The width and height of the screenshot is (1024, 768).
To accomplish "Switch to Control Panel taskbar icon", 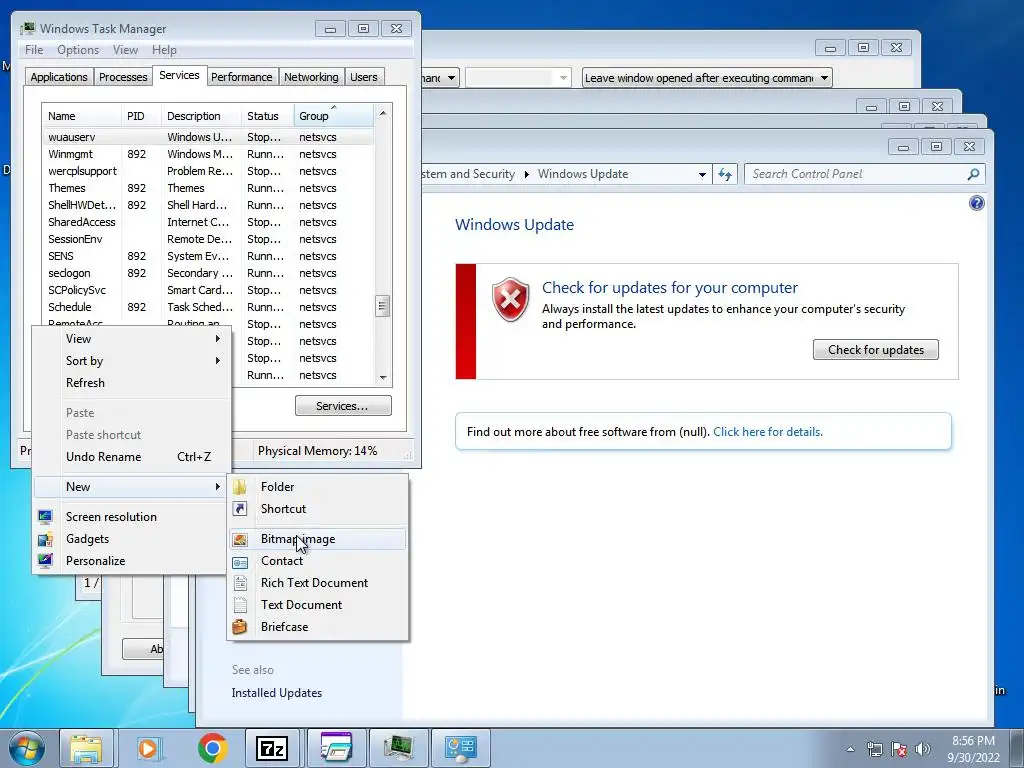I will (x=460, y=748).
